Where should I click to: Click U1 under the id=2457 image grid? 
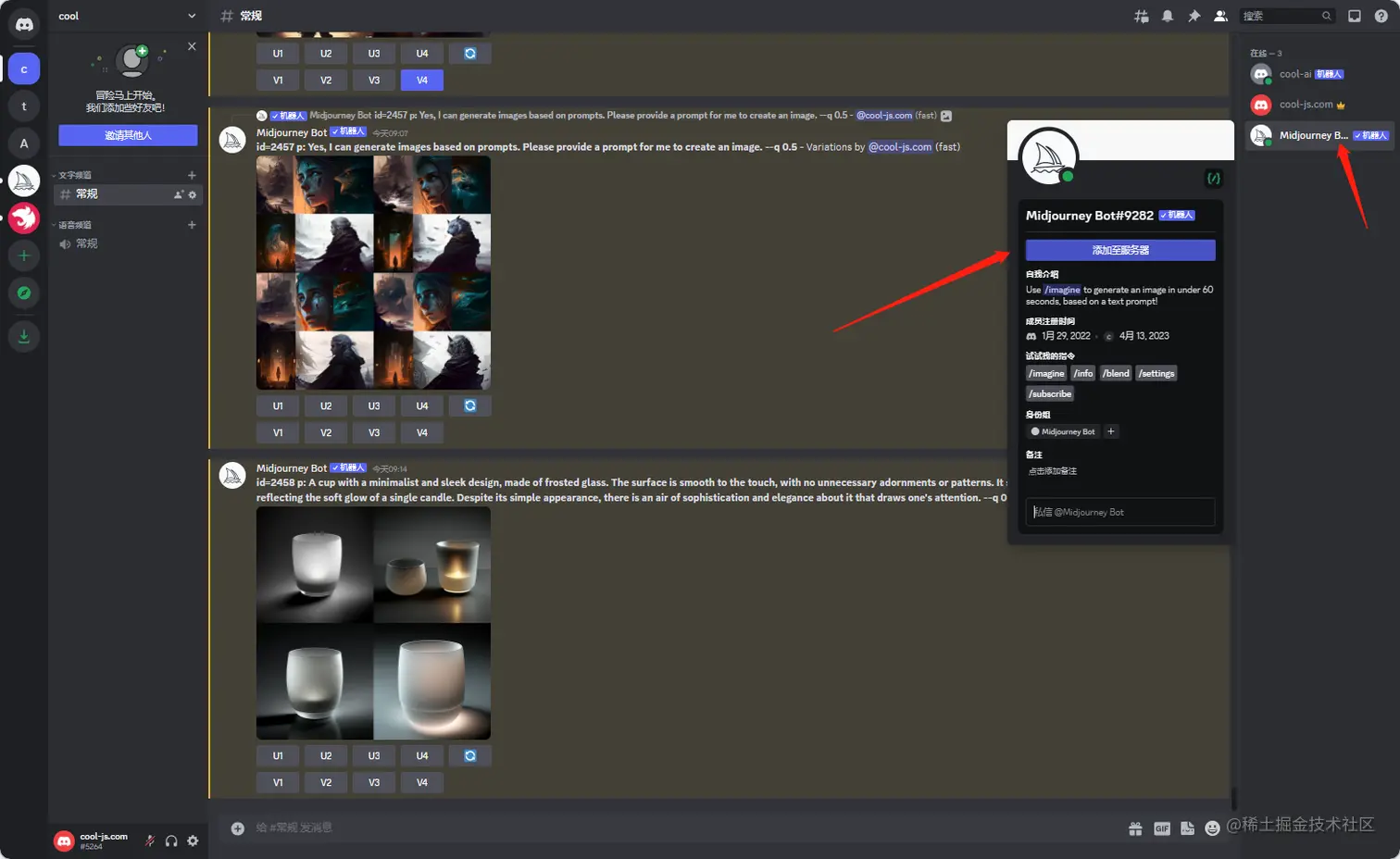[x=278, y=405]
